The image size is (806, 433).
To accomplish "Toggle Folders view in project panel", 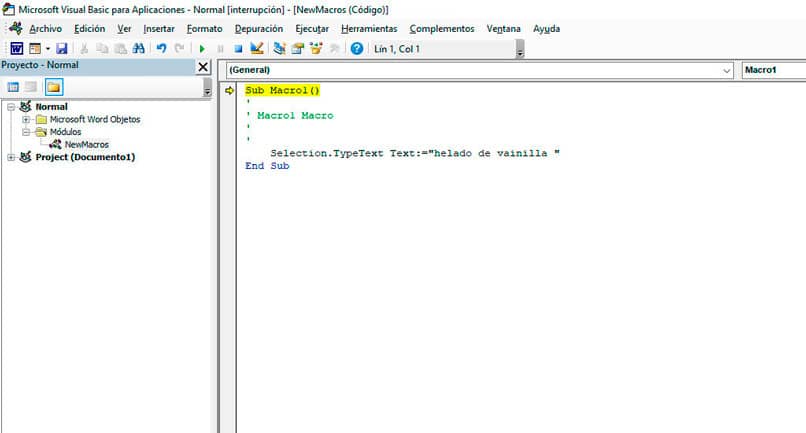I will point(53,87).
